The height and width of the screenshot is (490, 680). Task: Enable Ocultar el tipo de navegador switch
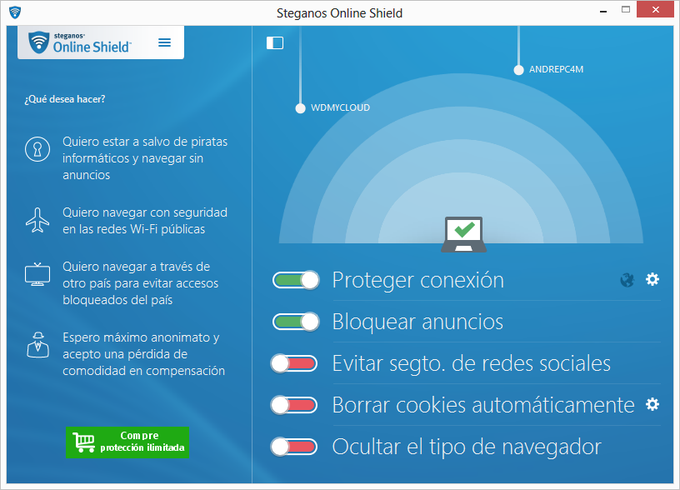294,447
